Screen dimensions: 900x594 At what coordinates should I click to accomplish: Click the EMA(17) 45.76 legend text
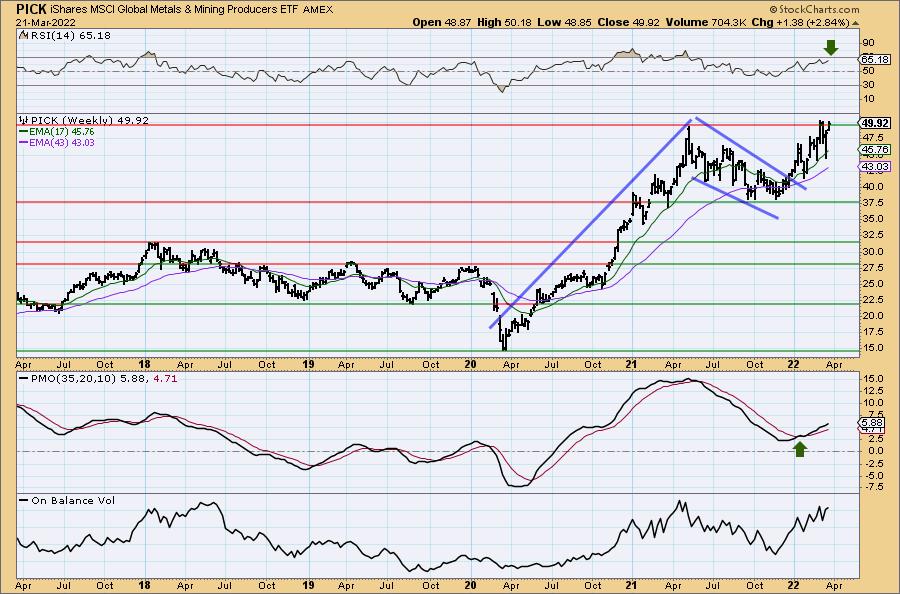pyautogui.click(x=62, y=131)
